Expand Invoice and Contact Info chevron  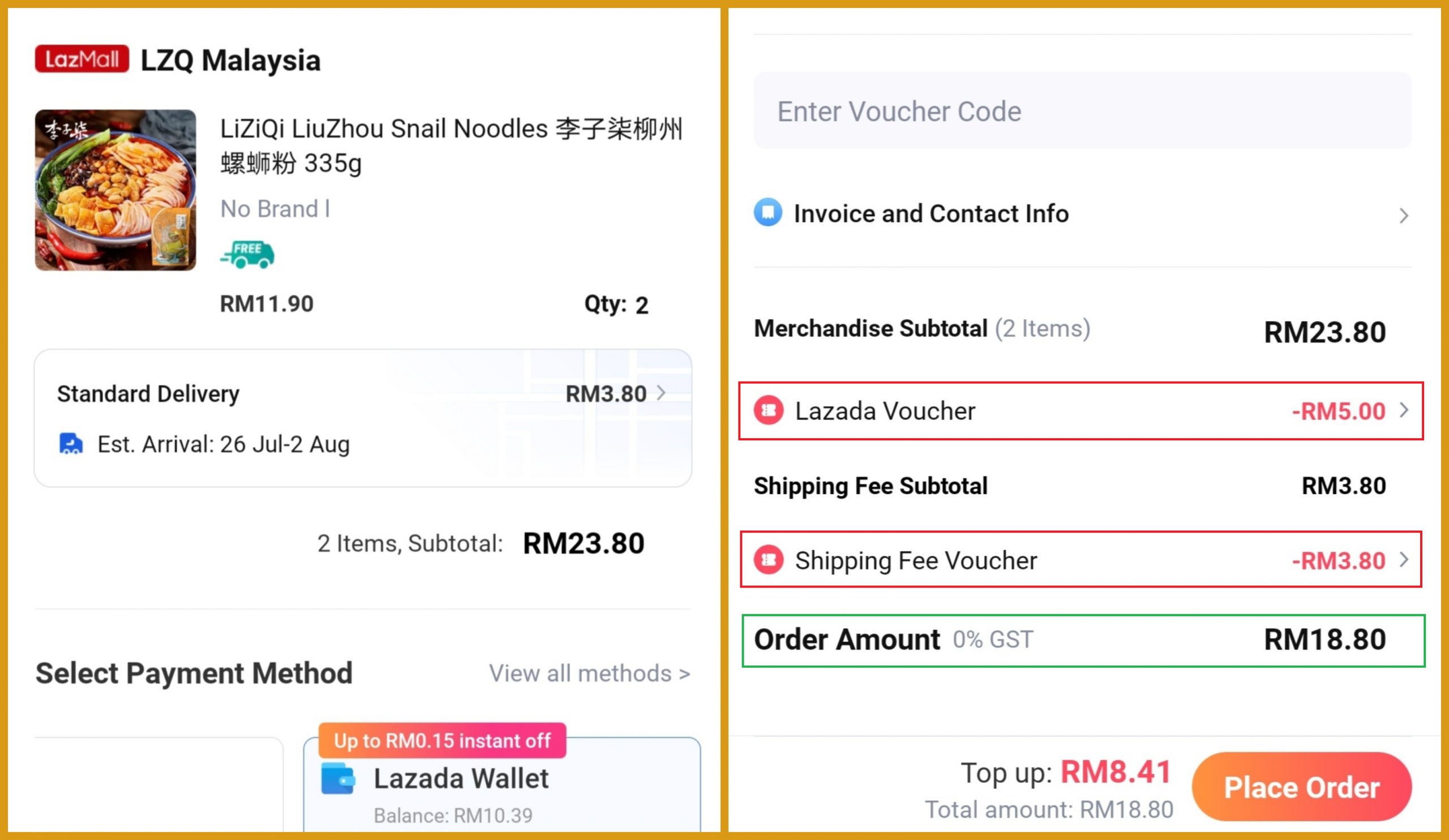tap(1404, 216)
